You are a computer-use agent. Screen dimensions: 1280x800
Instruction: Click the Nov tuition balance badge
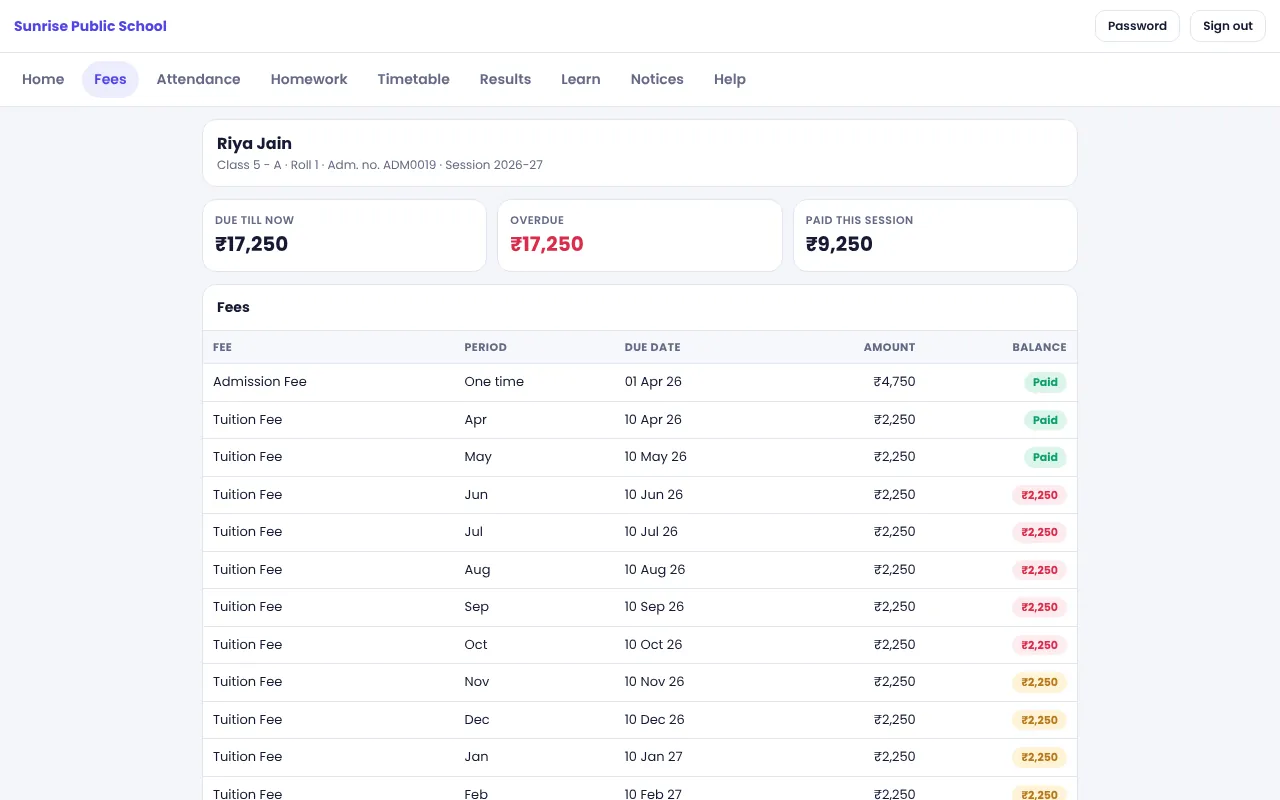[x=1039, y=682]
